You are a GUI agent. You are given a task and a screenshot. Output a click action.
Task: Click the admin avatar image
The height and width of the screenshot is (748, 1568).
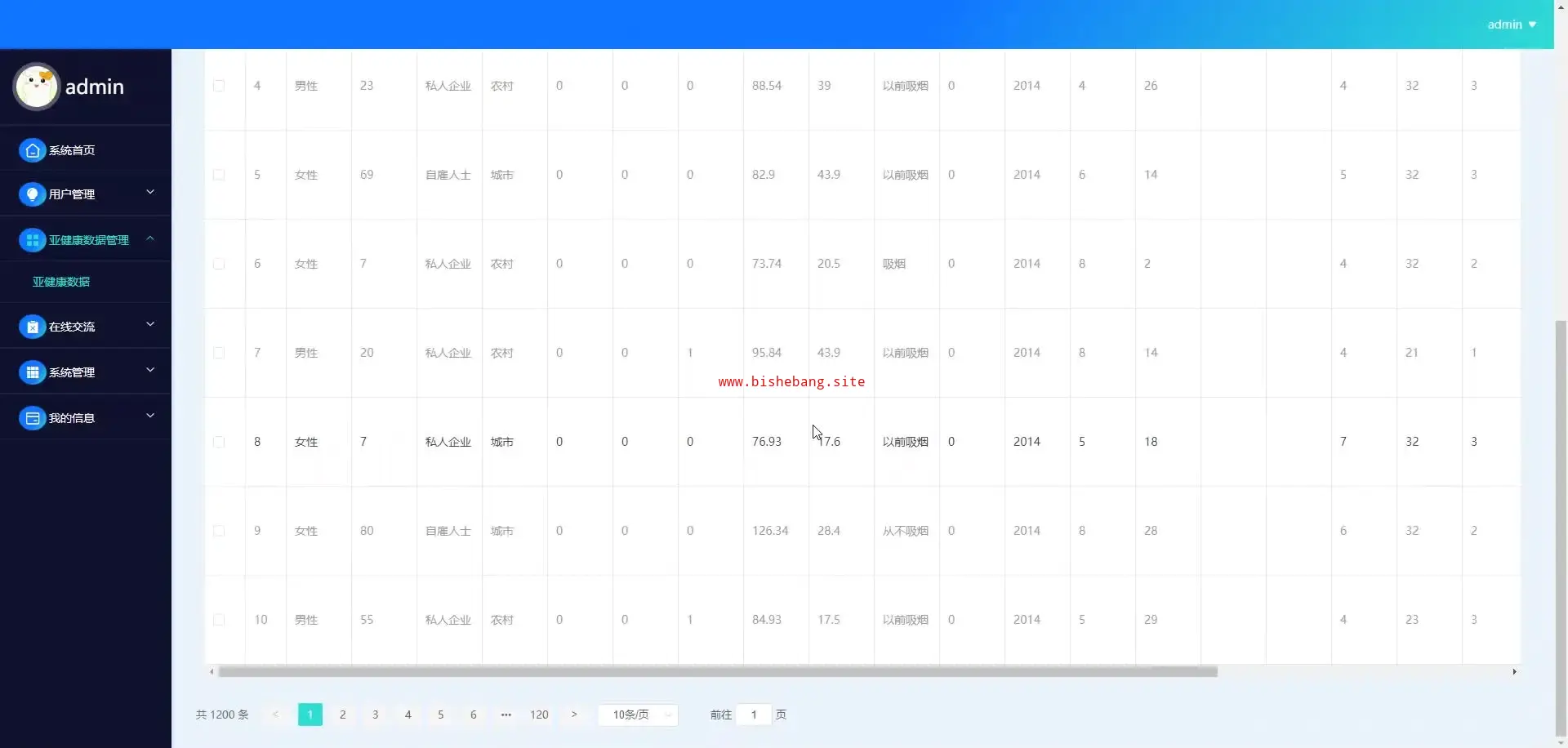[36, 87]
